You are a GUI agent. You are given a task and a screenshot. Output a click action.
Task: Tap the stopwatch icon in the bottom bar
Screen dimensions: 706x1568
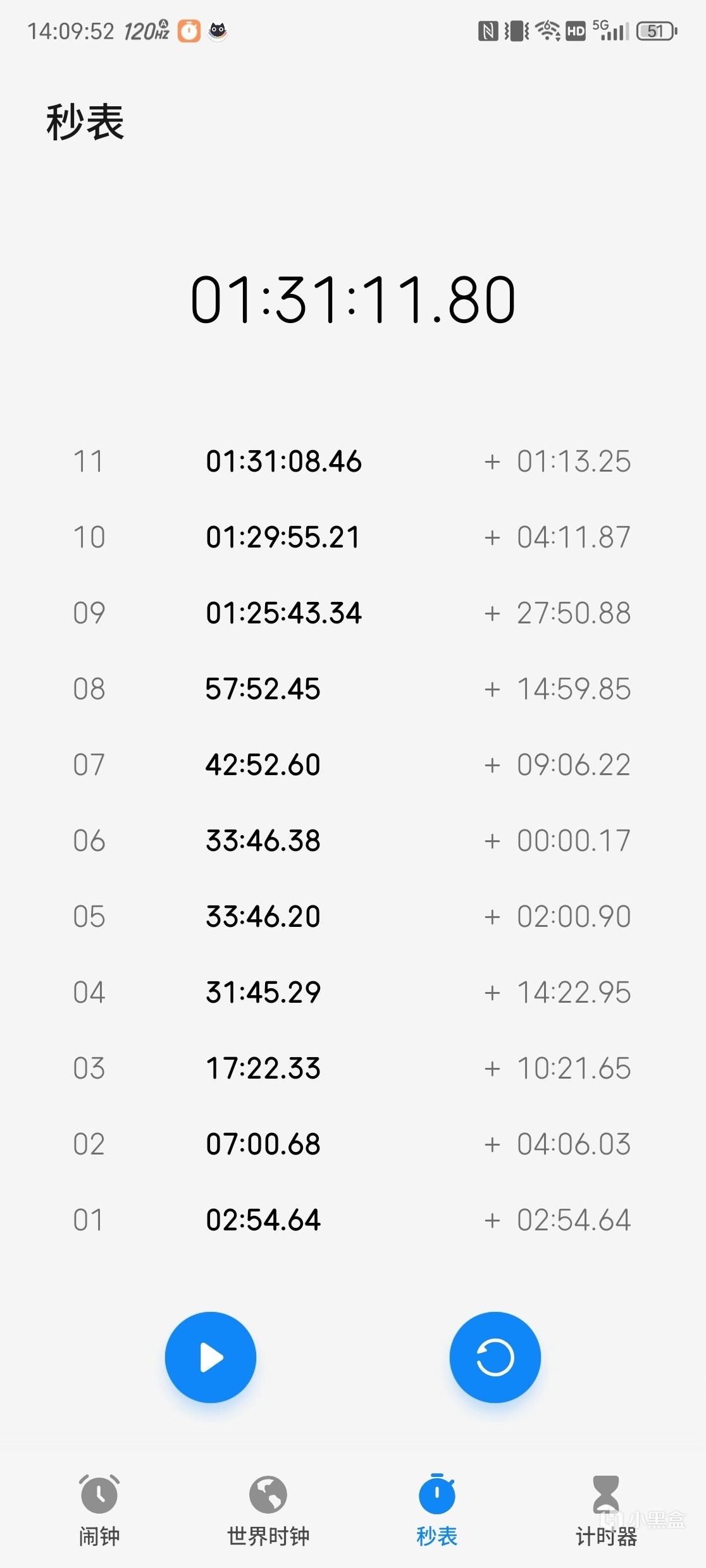(437, 1495)
